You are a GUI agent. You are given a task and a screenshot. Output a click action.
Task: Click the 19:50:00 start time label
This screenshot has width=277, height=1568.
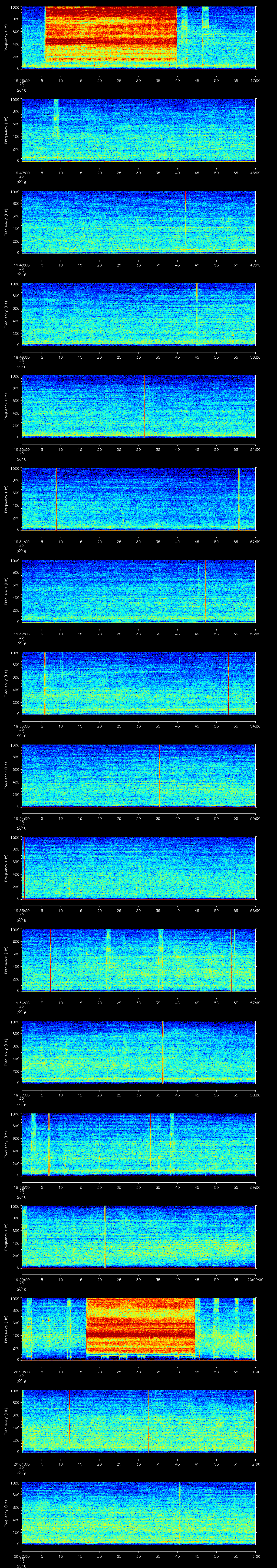[21, 449]
